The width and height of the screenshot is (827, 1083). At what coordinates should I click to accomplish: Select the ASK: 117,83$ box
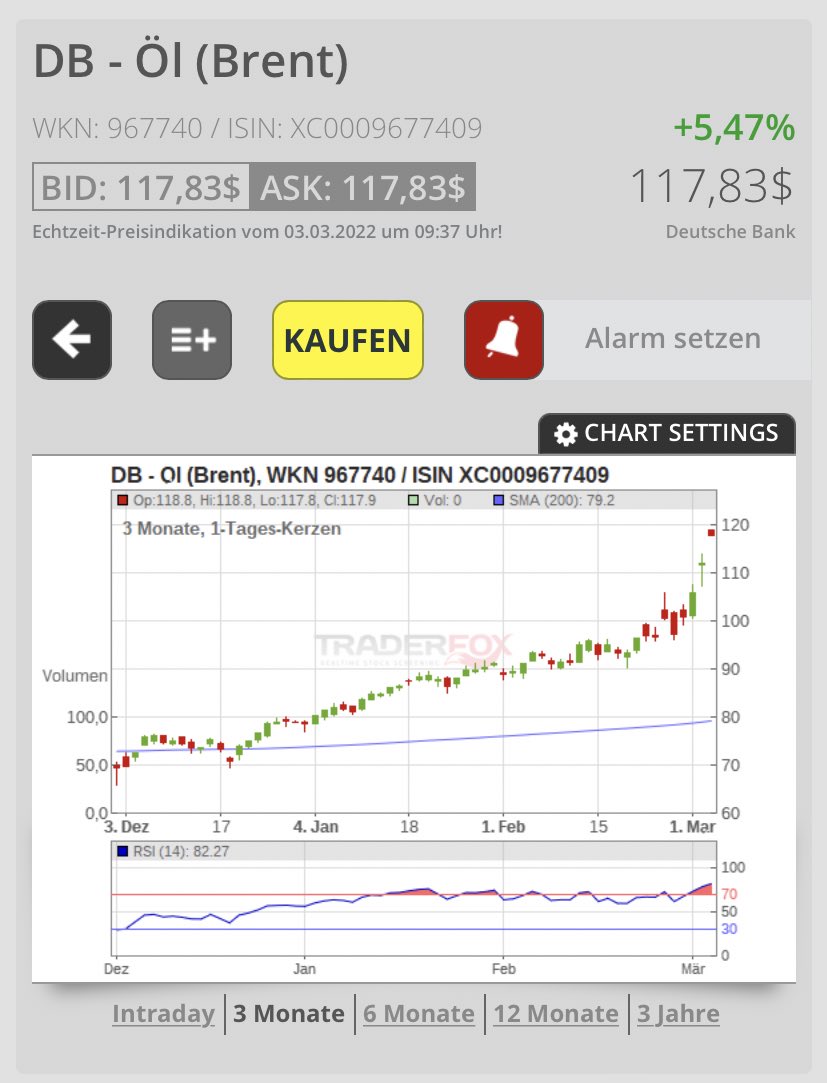coord(363,187)
